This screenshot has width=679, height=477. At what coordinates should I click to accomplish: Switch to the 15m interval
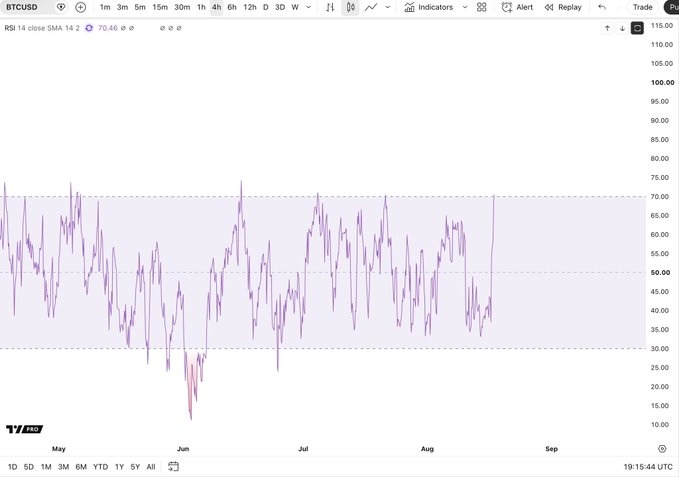click(160, 7)
